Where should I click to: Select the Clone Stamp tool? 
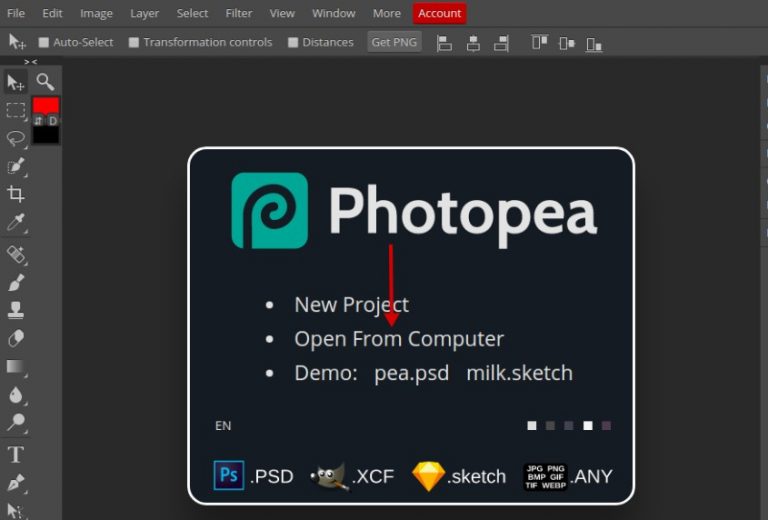click(x=16, y=310)
